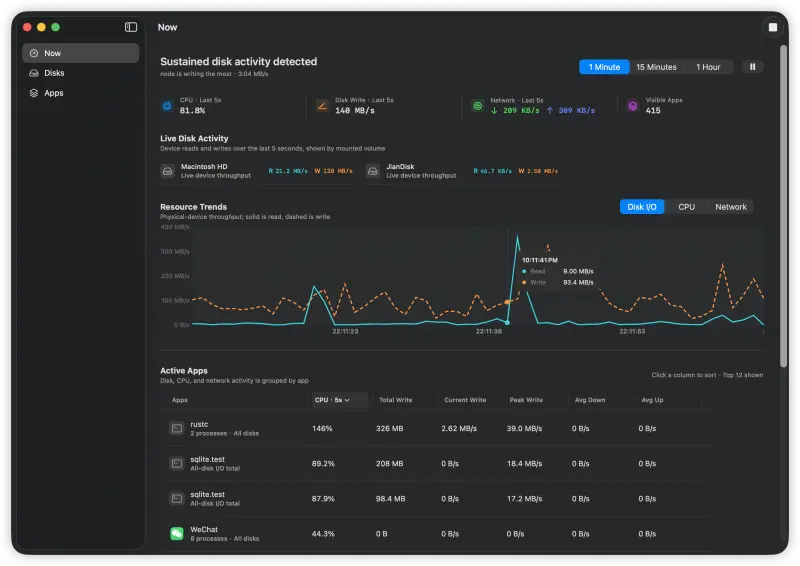
Task: Click the tooltip Read 9.00 MB/s entry
Action: 558,272
